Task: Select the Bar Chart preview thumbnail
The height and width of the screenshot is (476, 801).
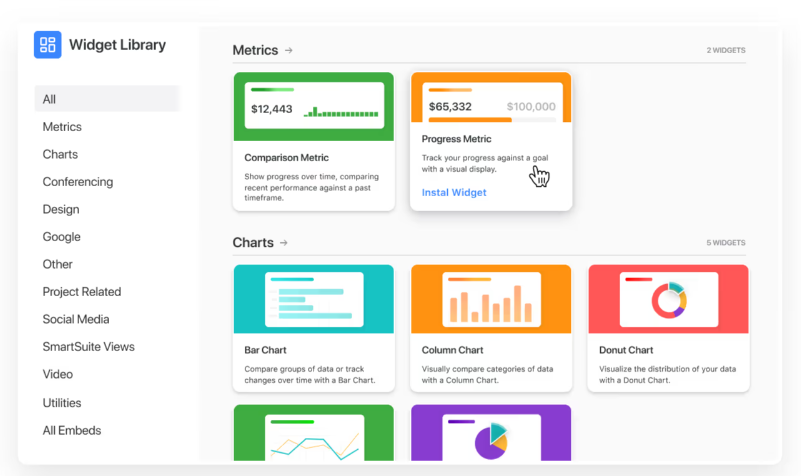Action: 314,299
